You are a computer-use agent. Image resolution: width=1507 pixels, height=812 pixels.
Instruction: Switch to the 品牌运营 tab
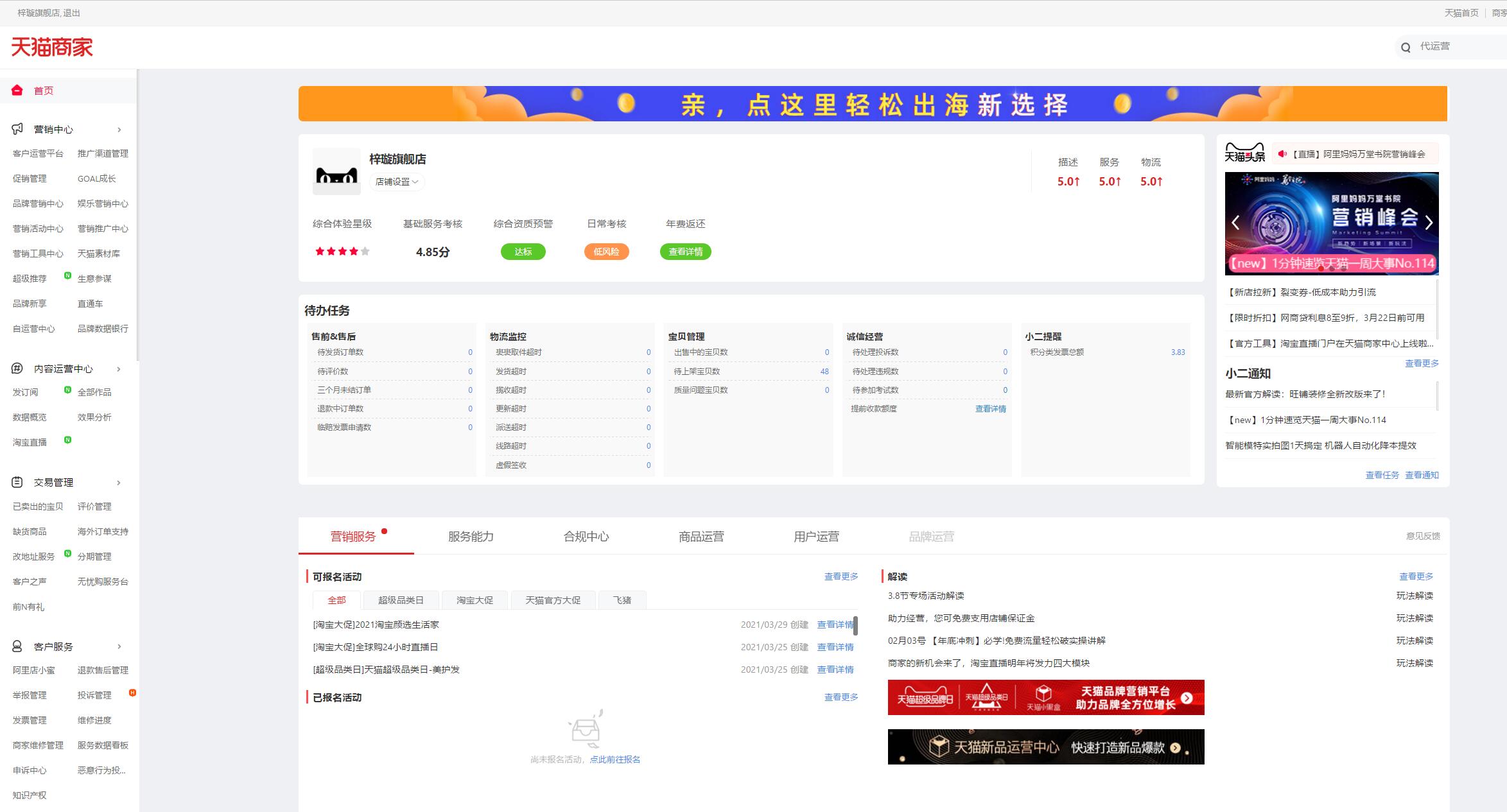click(931, 537)
